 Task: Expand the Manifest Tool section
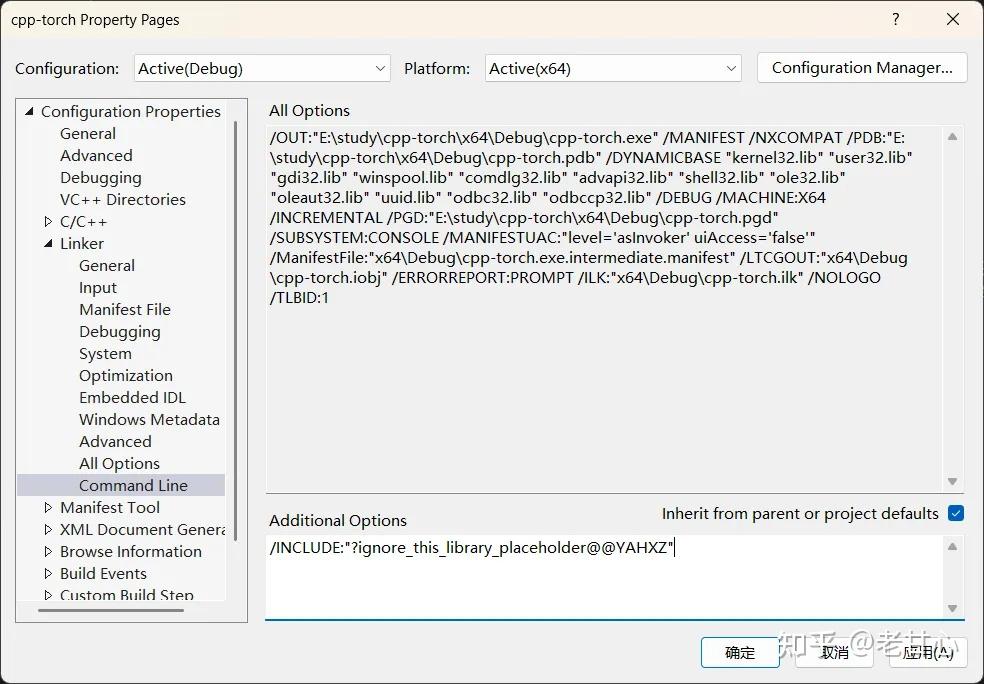point(46,507)
